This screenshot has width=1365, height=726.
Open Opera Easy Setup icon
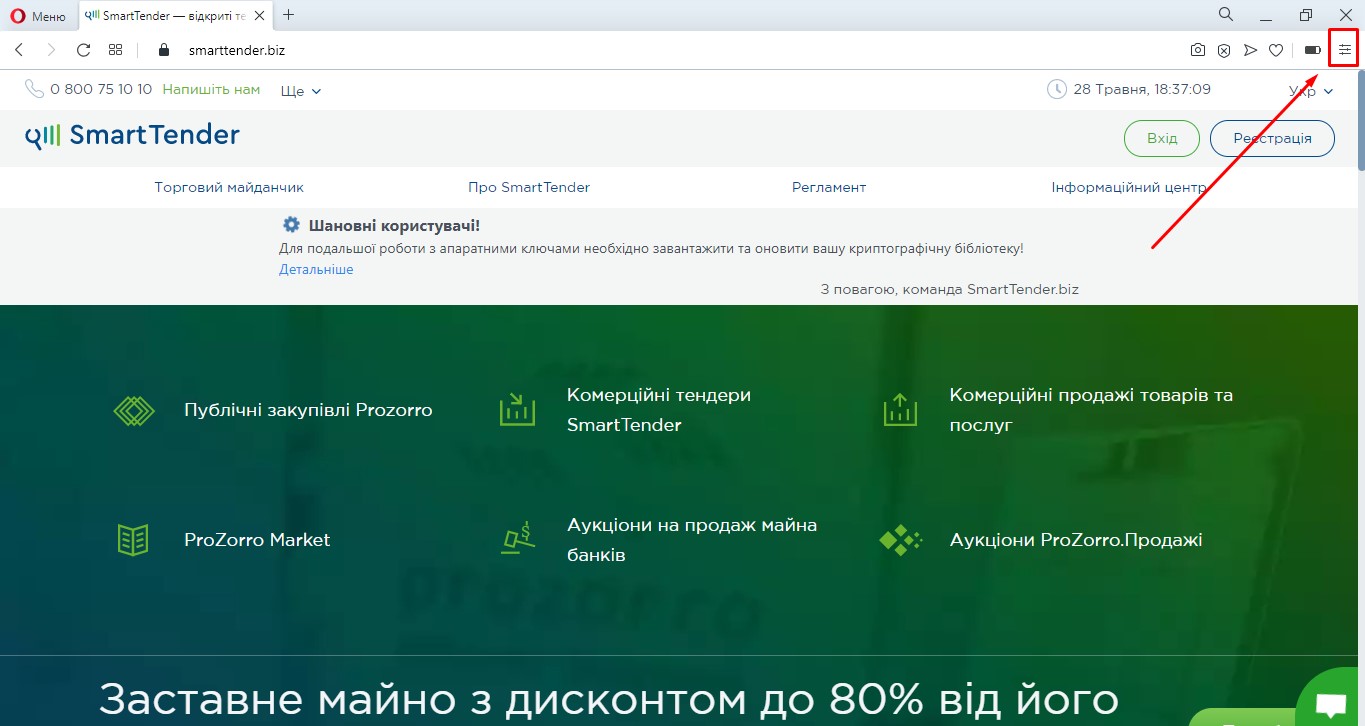pos(1344,50)
